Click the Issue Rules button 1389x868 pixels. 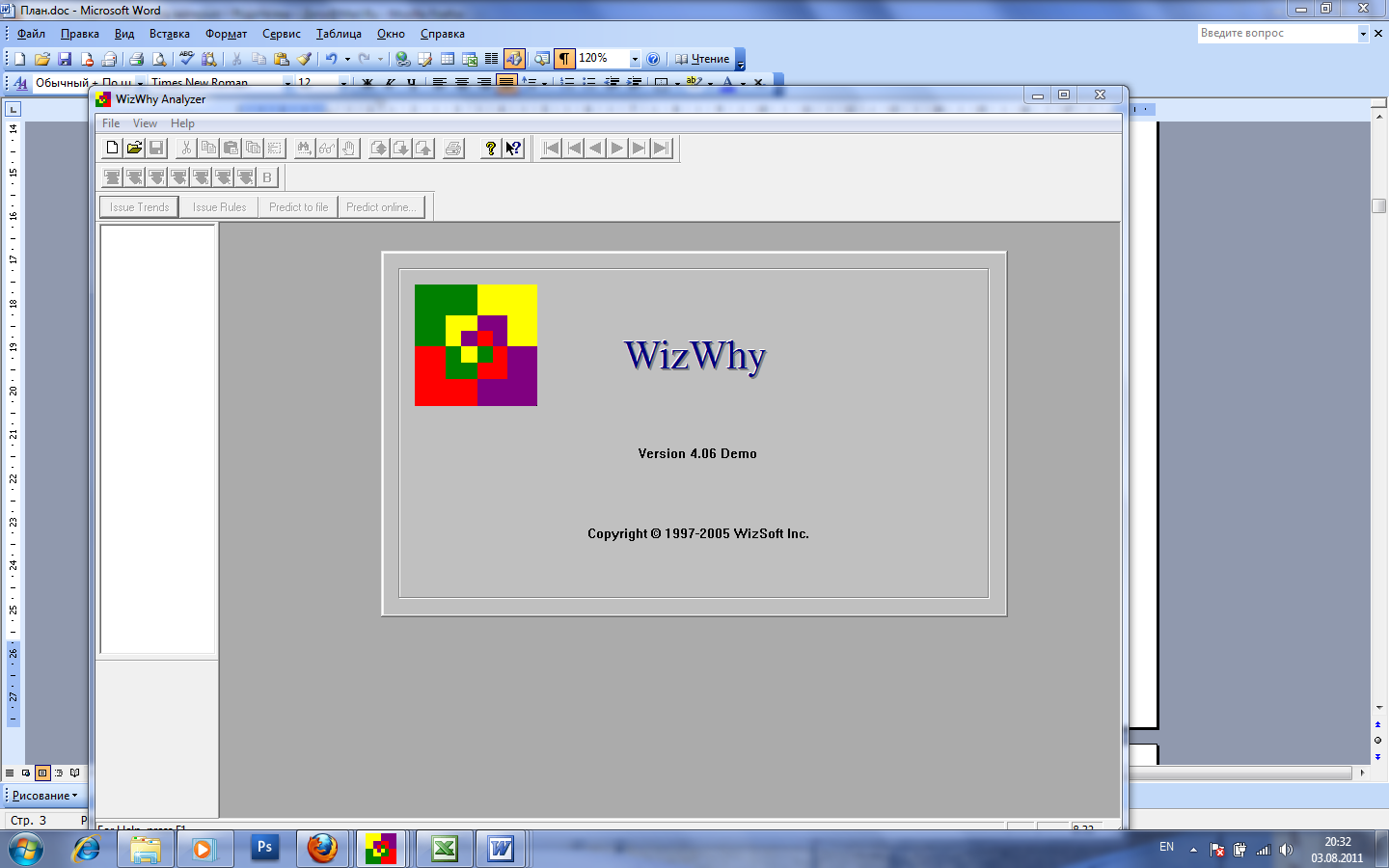pos(219,206)
